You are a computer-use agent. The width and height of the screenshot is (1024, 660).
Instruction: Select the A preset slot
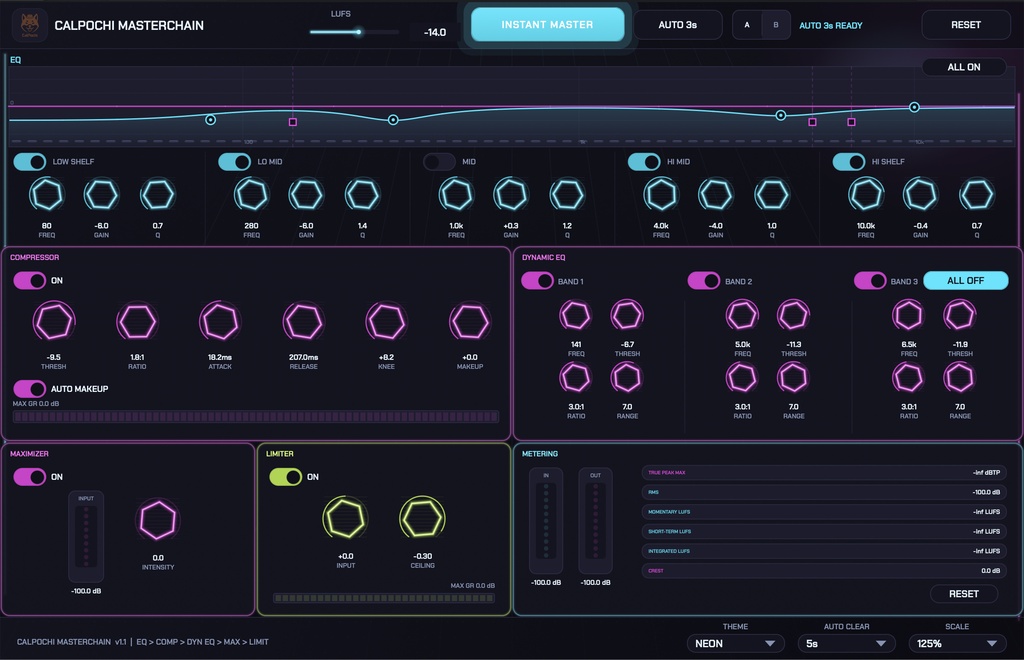point(747,25)
